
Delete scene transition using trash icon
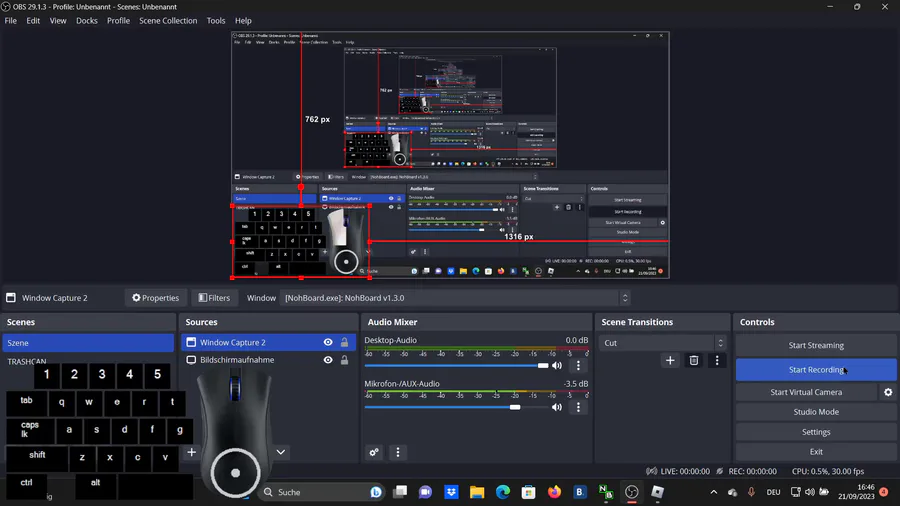[x=693, y=360]
